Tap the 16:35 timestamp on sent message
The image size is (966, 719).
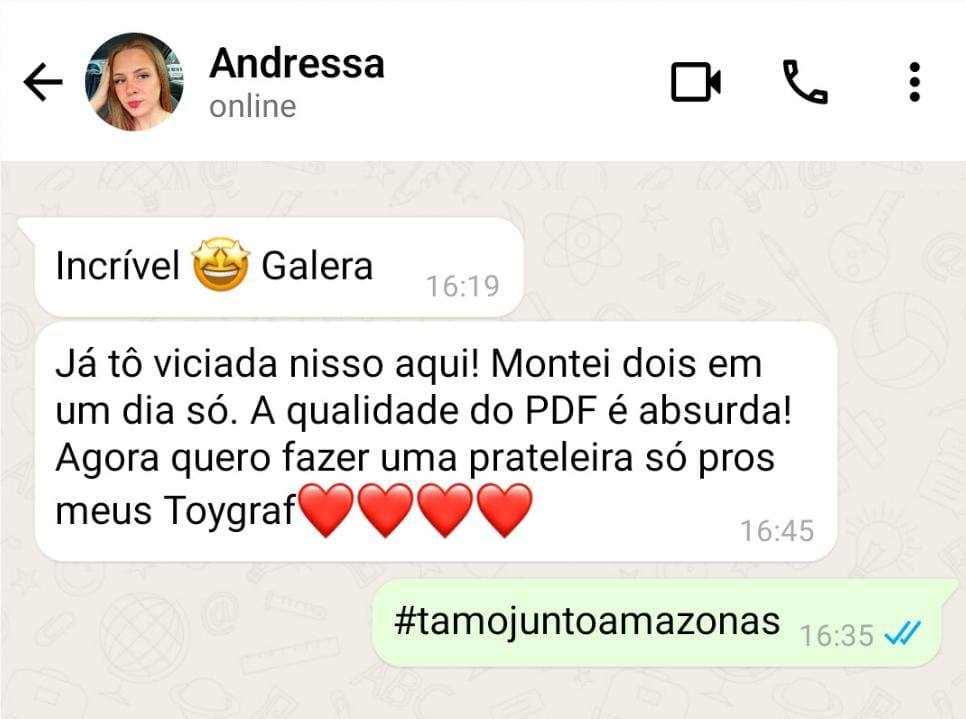coord(837,635)
